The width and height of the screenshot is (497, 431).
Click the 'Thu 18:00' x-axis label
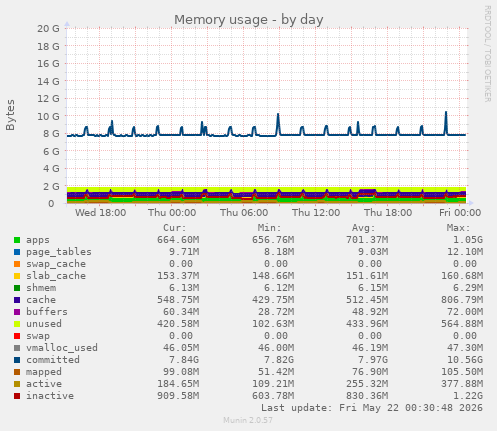pos(388,213)
